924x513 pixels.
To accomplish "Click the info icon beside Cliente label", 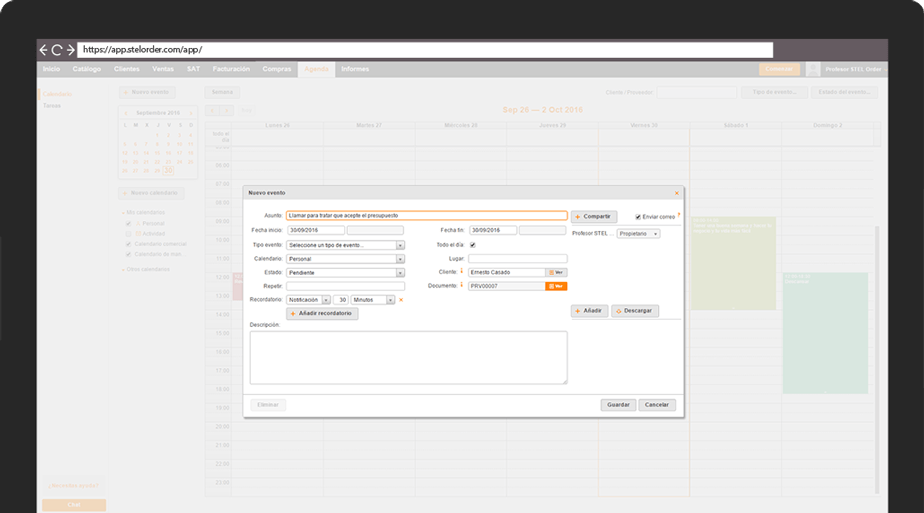I will pyautogui.click(x=461, y=272).
